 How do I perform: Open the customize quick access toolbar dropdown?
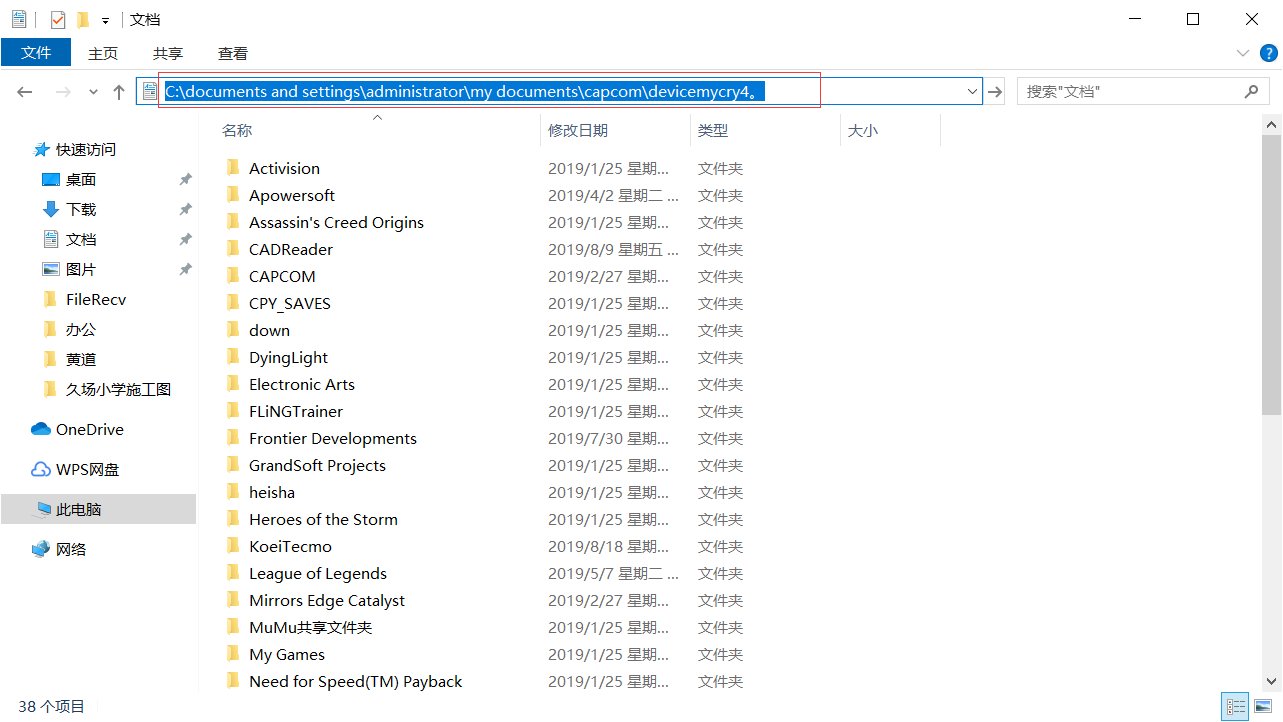click(x=105, y=20)
